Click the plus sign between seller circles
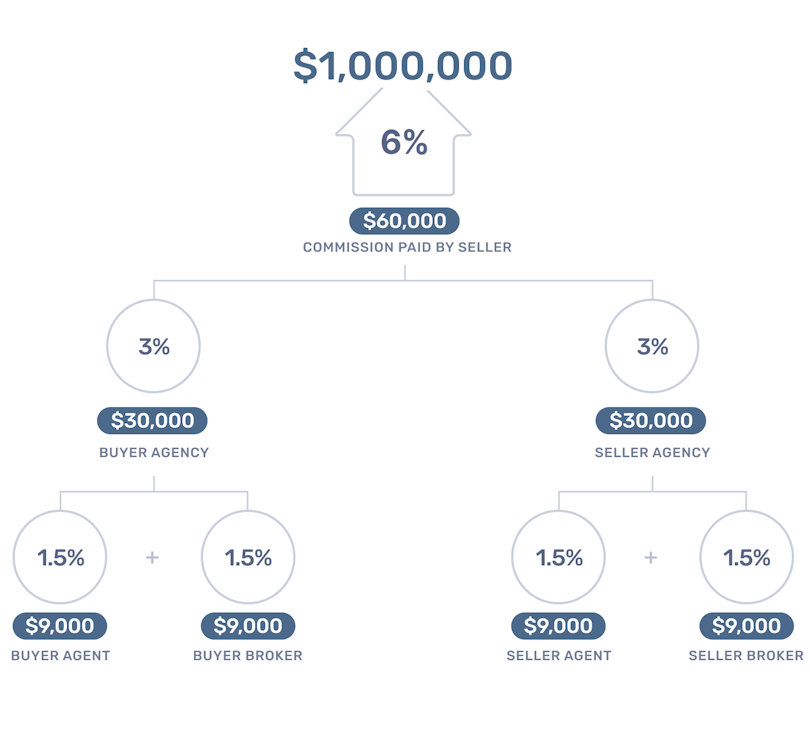The height and width of the screenshot is (731, 810). click(650, 557)
